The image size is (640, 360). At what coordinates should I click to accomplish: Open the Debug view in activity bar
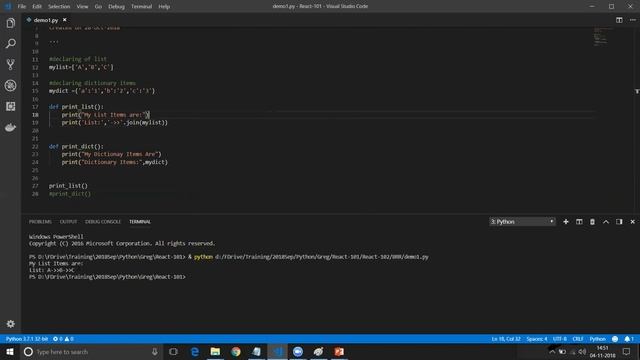tap(11, 85)
